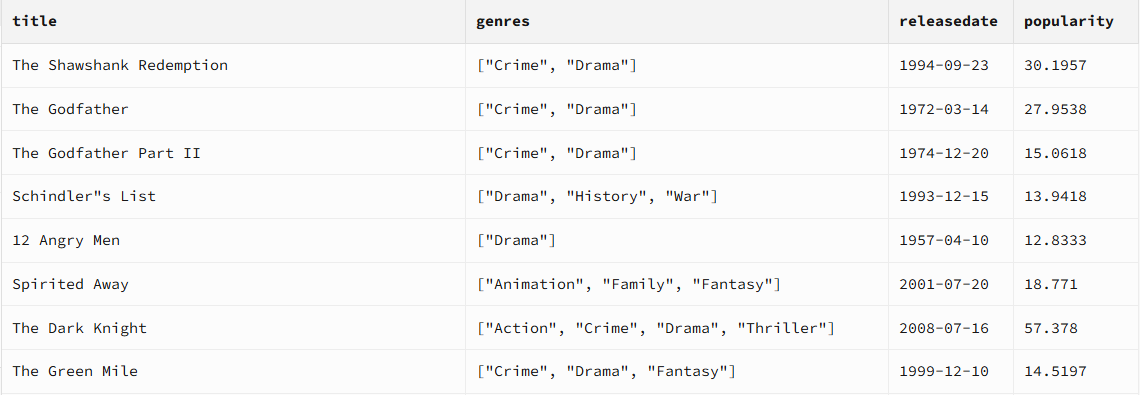1140x395 pixels.
Task: Click genres cell with Animation, Family, Fantasy
Action: (677, 284)
